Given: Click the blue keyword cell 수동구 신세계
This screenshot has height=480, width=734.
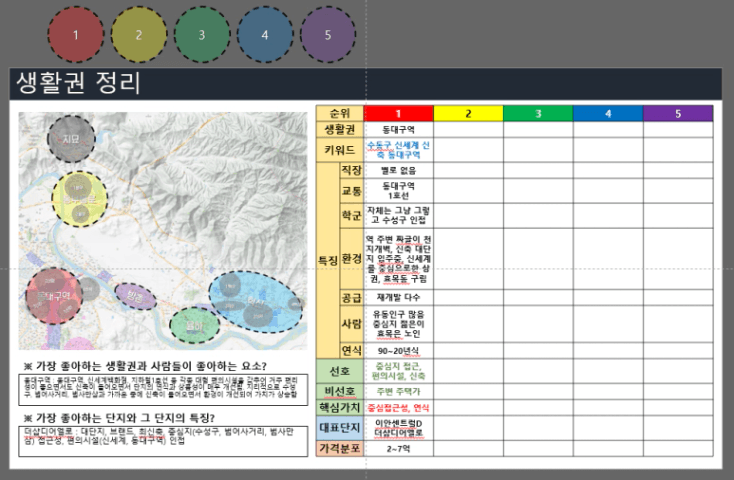Looking at the screenshot, I should click(398, 150).
